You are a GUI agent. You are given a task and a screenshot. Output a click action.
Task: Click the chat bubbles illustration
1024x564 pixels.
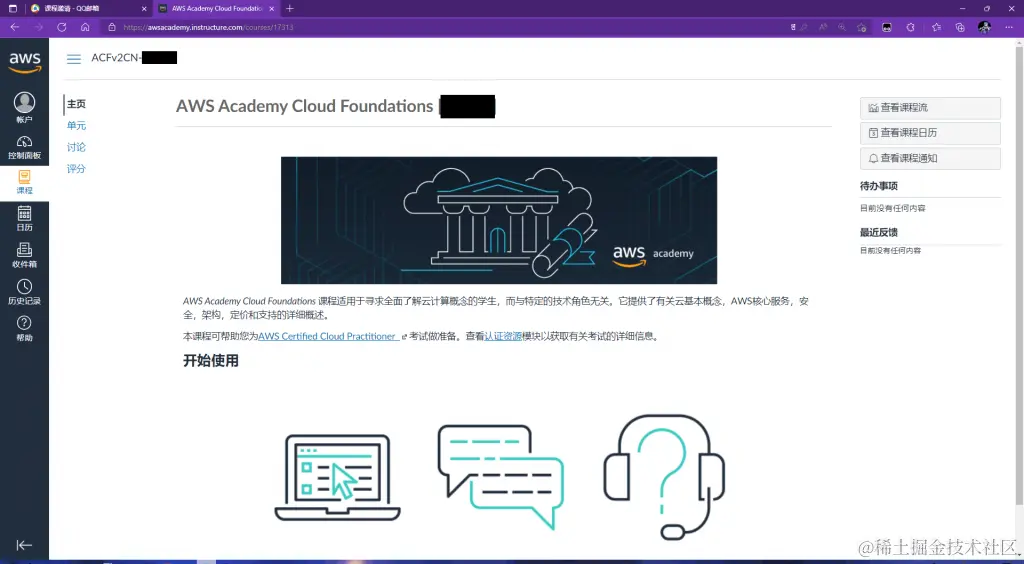[x=501, y=477]
